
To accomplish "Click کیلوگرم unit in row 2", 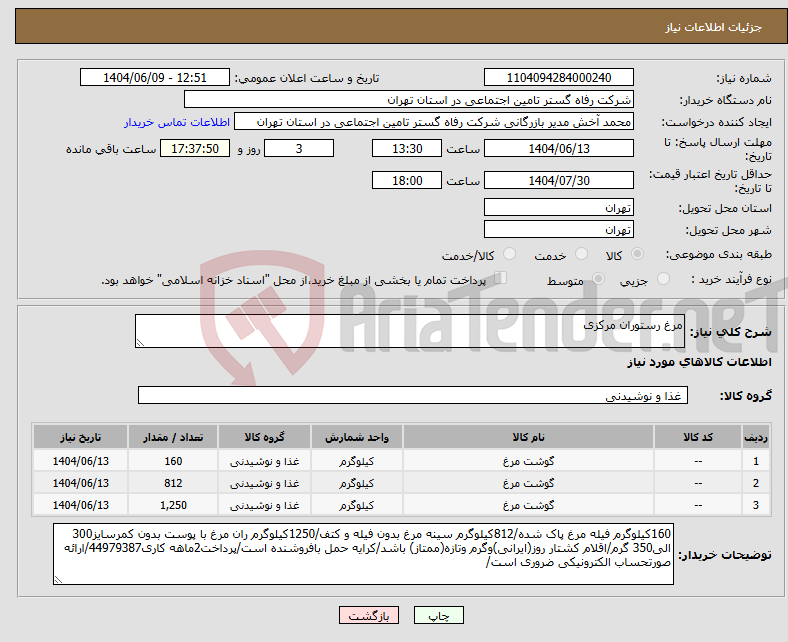I will (x=356, y=483).
